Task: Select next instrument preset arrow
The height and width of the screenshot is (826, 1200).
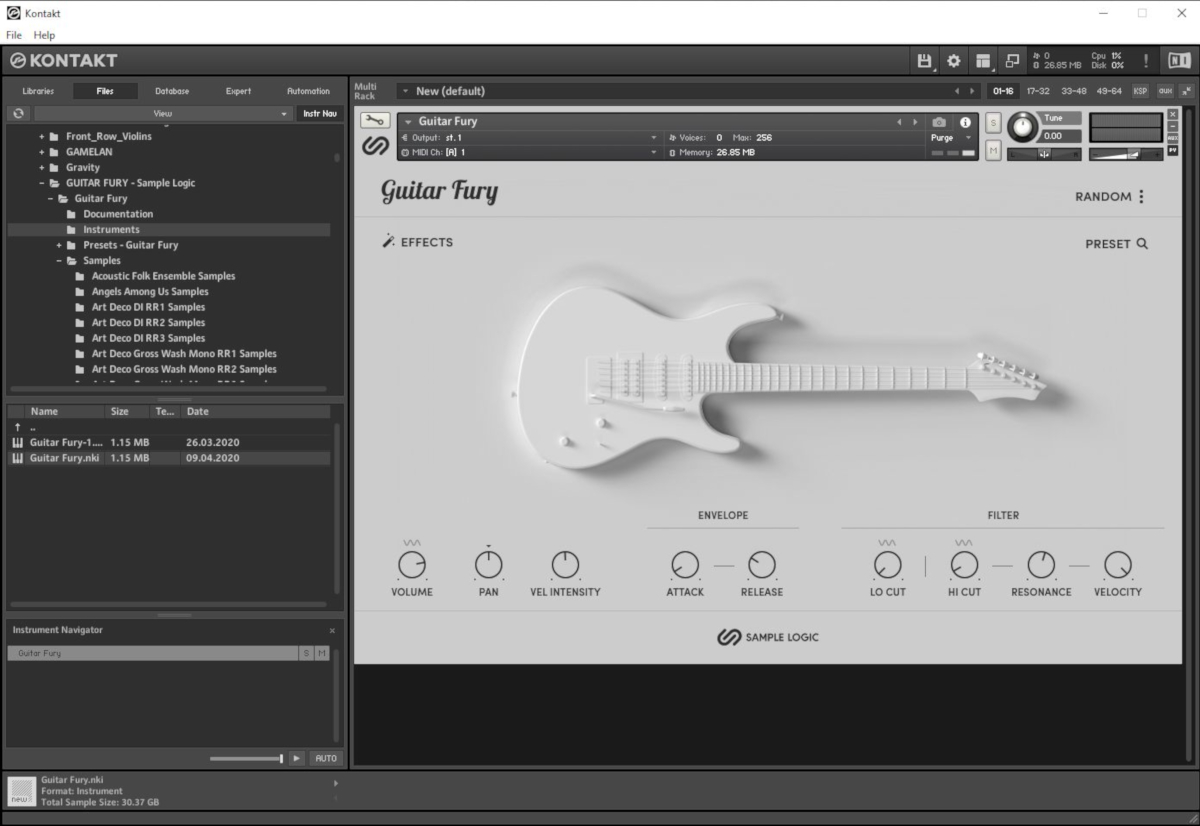Action: (914, 122)
